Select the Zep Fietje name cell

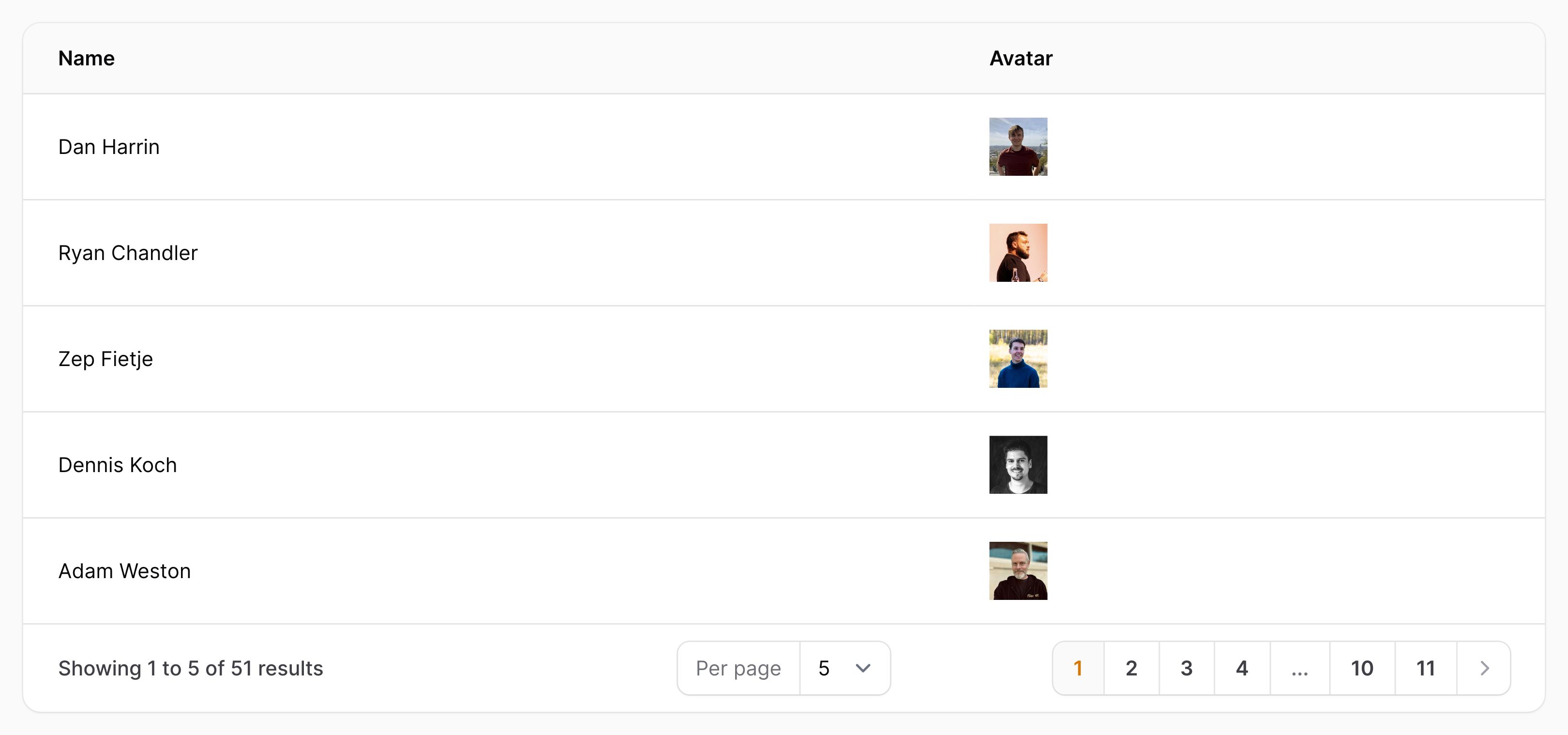coord(106,359)
